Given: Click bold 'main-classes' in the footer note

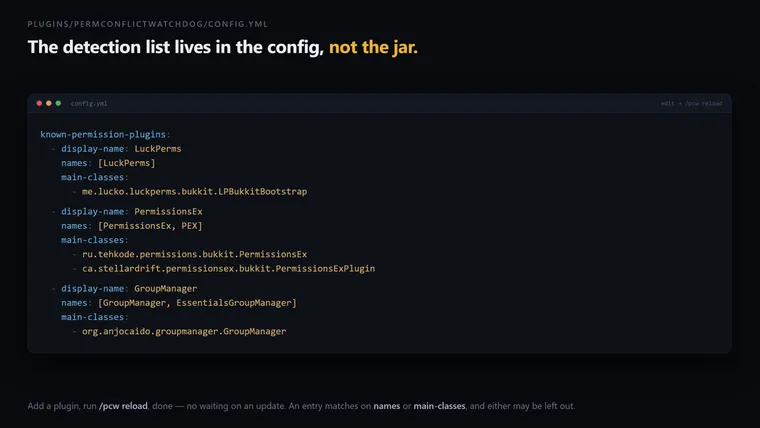Looking at the screenshot, I should 439,406.
